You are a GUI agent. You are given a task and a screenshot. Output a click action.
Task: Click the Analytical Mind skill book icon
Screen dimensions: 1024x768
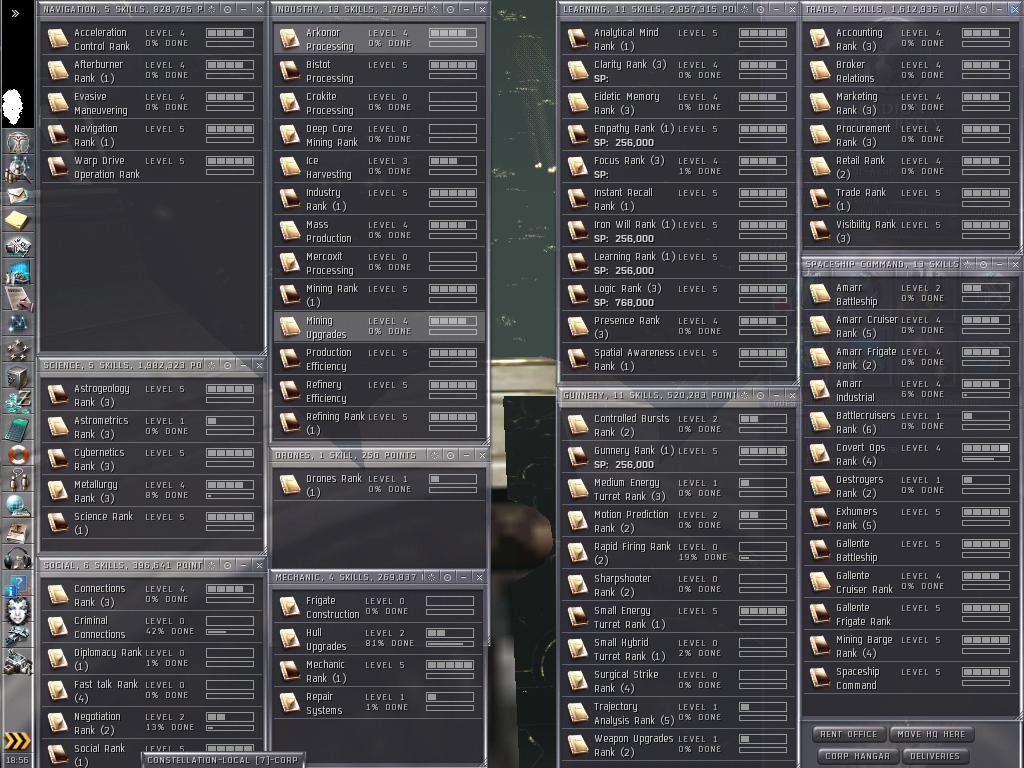click(577, 39)
